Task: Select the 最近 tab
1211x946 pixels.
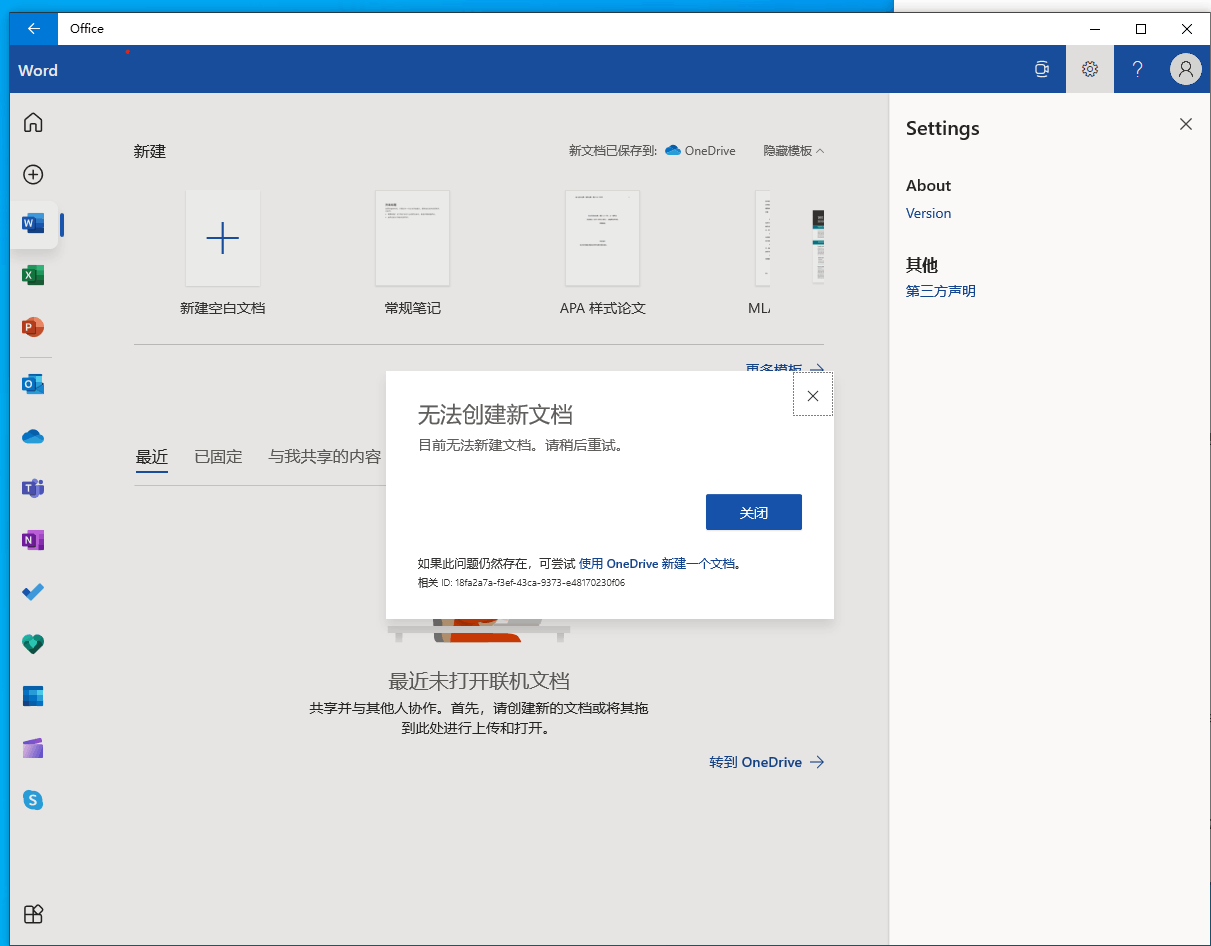Action: tap(152, 457)
